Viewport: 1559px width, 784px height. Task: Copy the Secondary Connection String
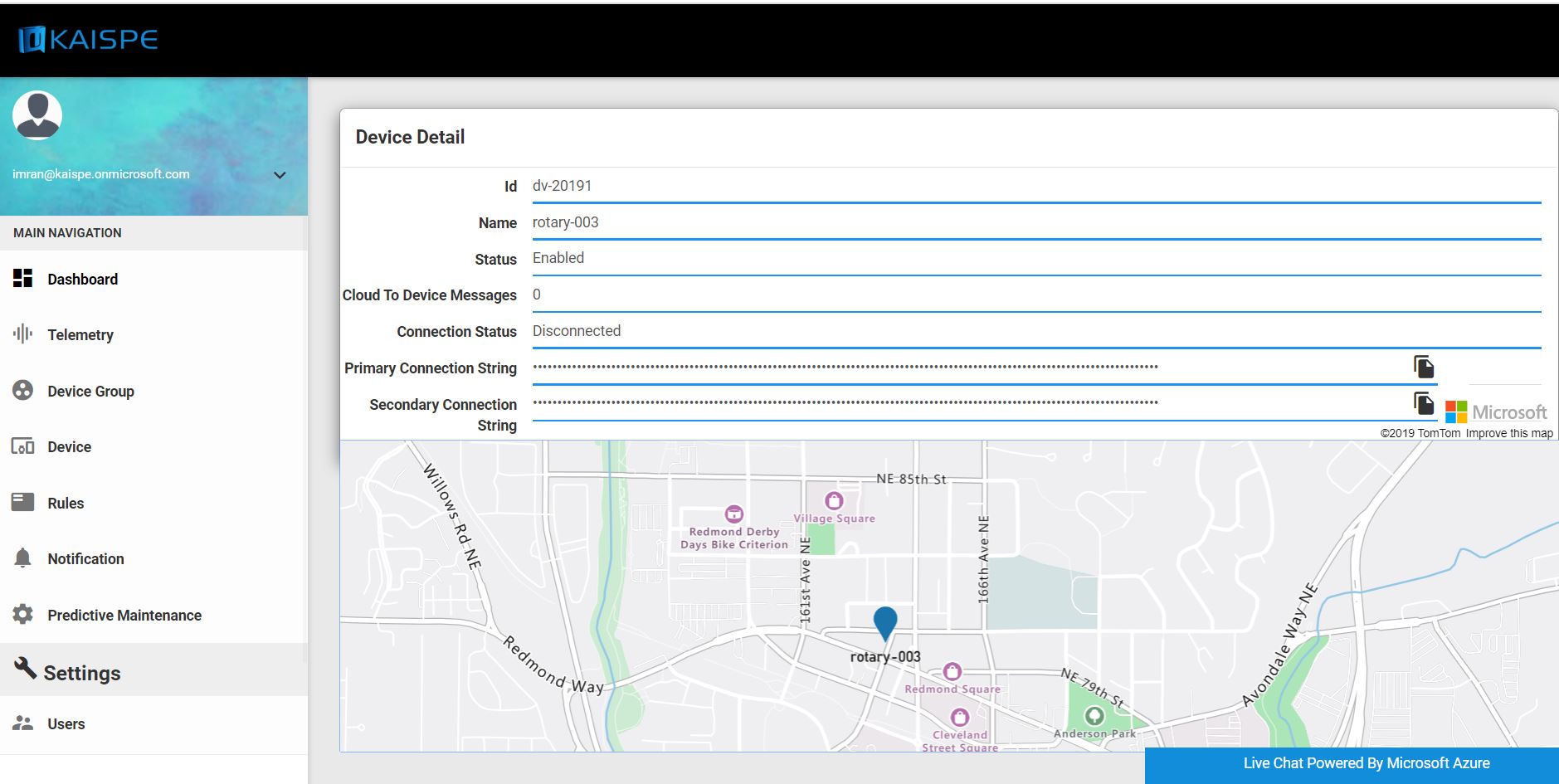[1424, 403]
